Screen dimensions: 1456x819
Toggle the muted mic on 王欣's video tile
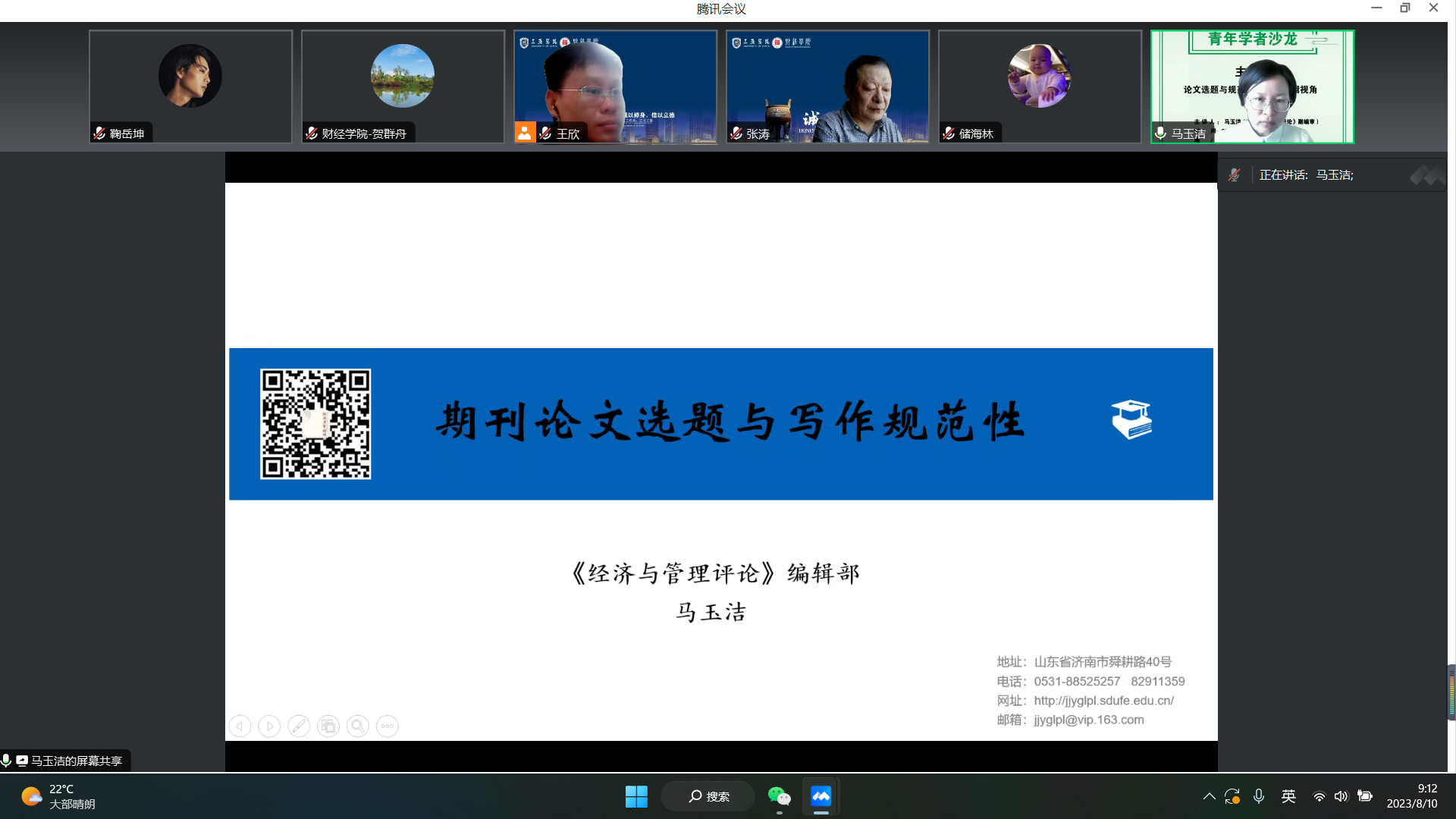545,133
